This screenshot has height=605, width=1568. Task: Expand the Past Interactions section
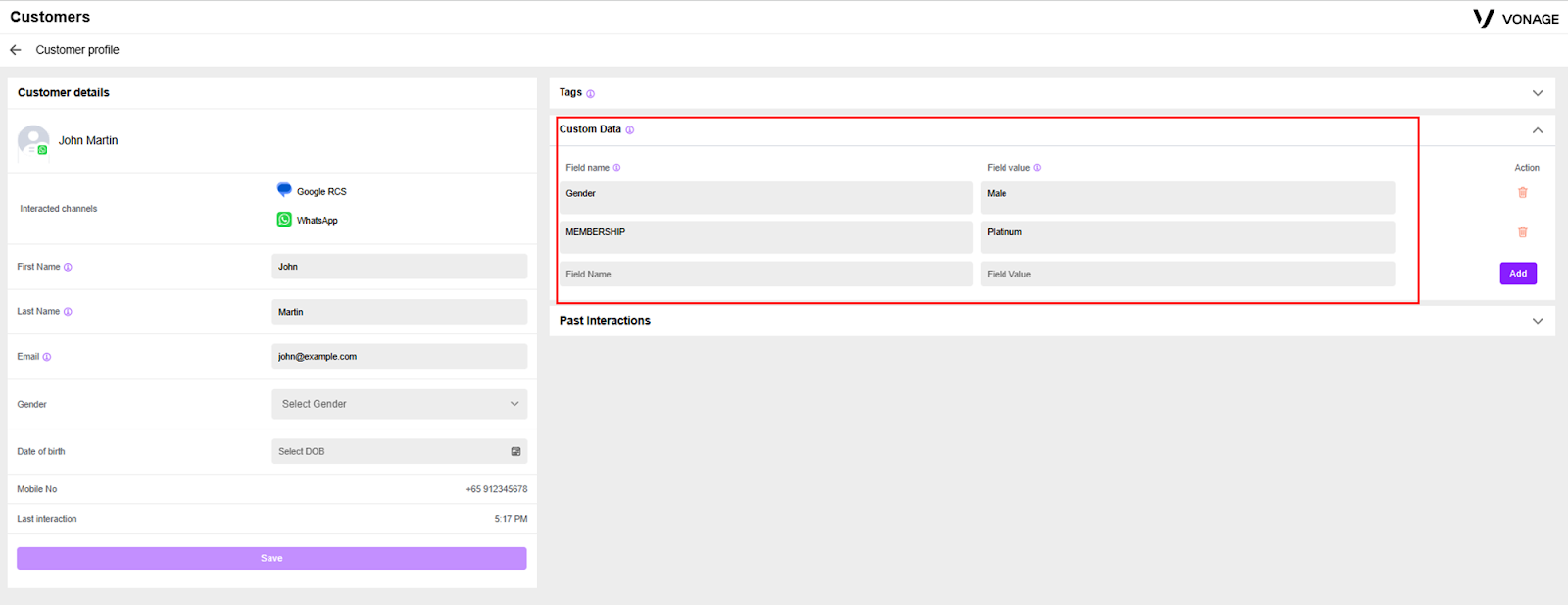(1538, 321)
